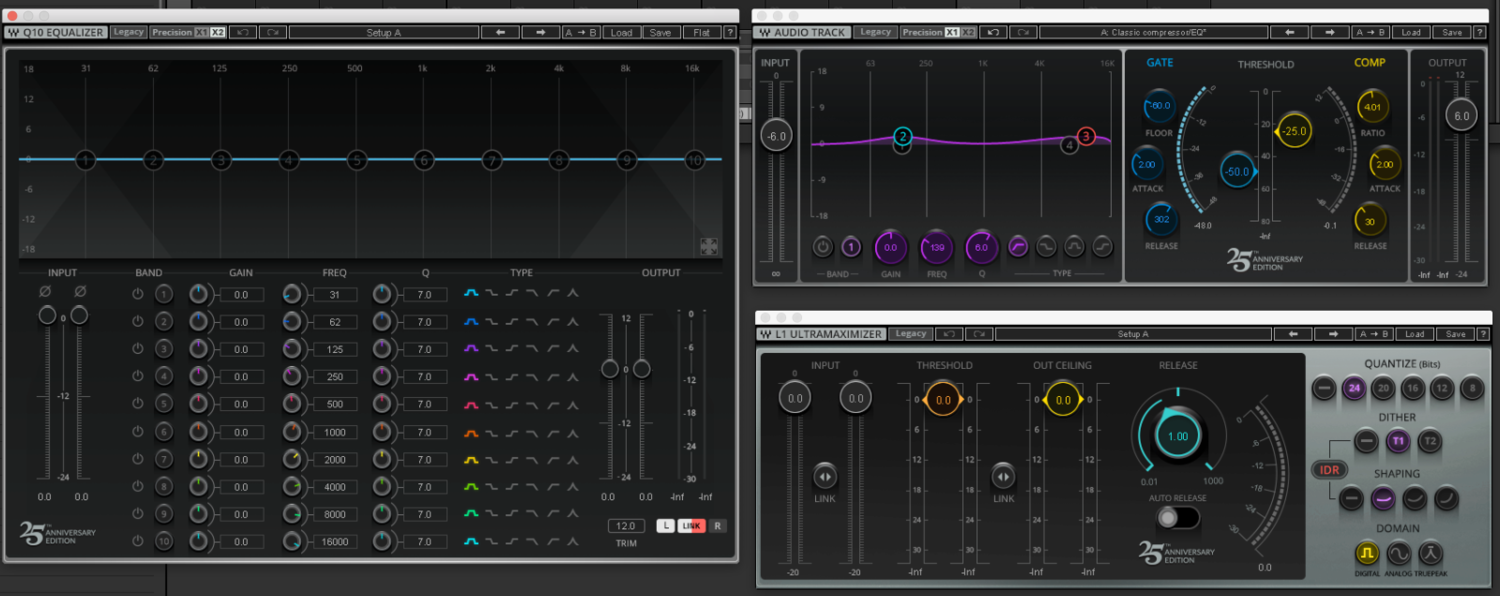The width and height of the screenshot is (1500, 596).
Task: Toggle power for Q10 band 1
Action: click(x=138, y=294)
